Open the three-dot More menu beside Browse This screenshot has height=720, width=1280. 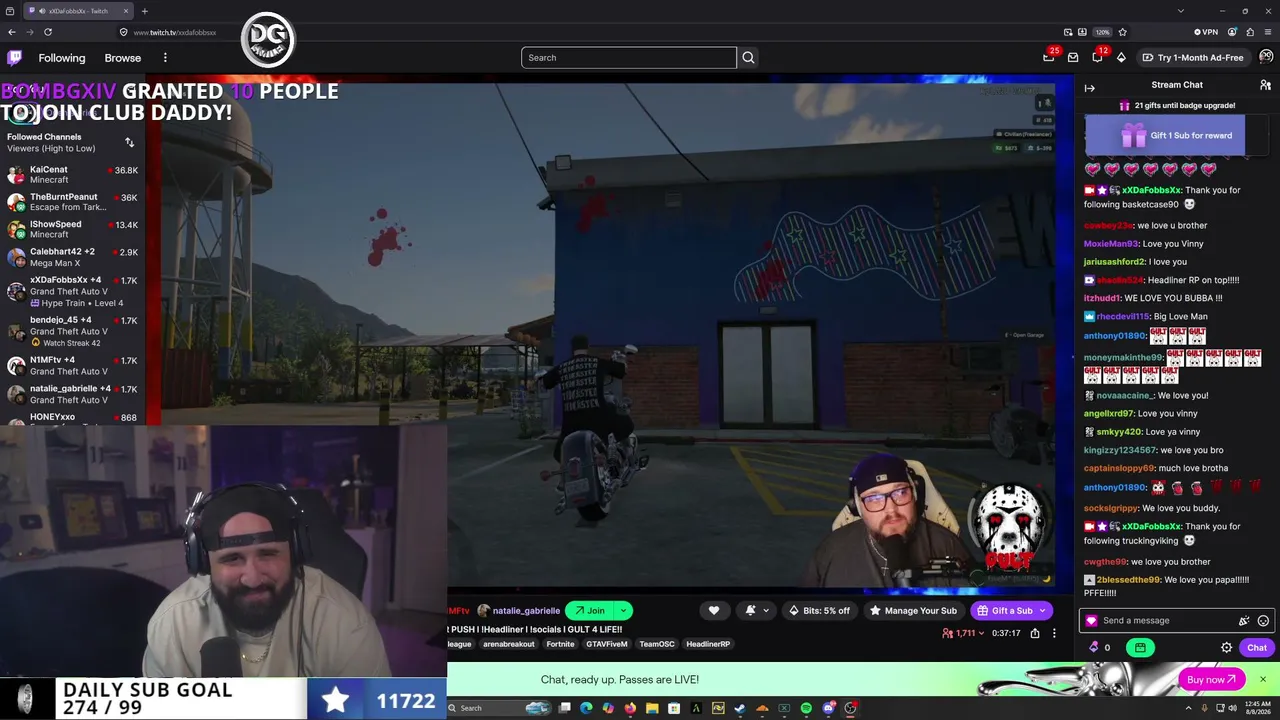[165, 58]
